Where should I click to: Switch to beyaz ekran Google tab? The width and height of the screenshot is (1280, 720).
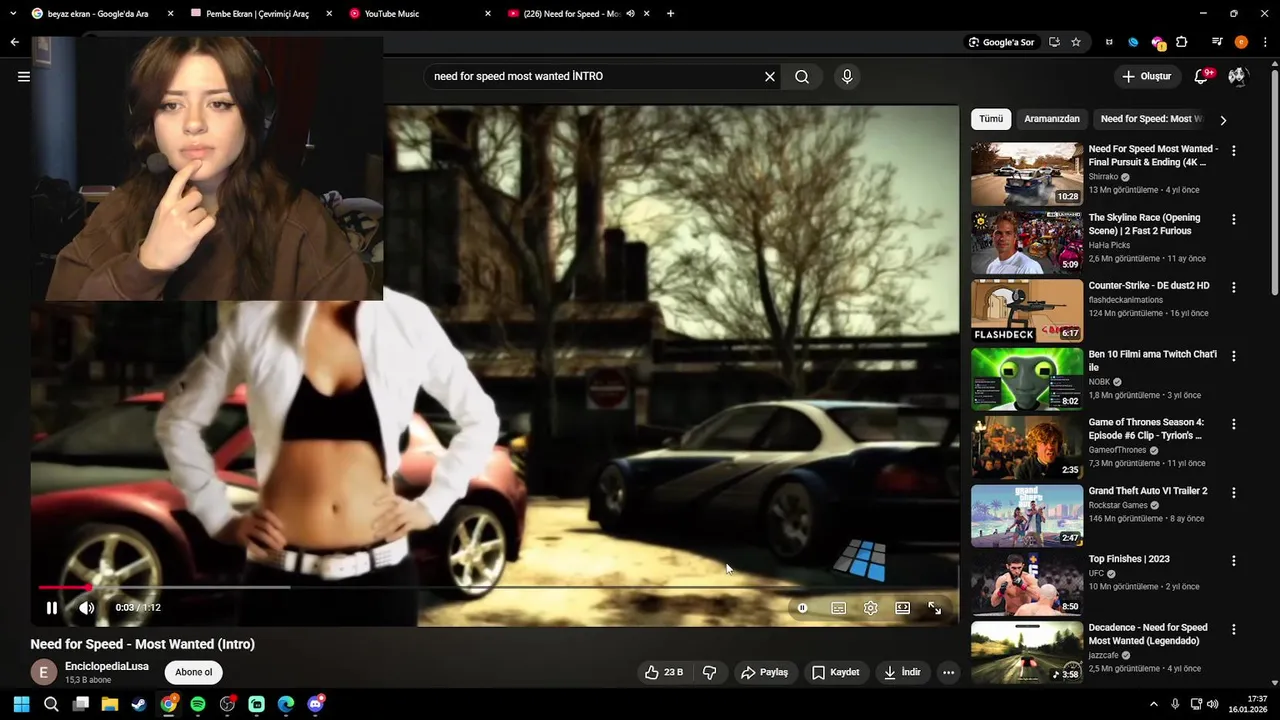point(100,14)
